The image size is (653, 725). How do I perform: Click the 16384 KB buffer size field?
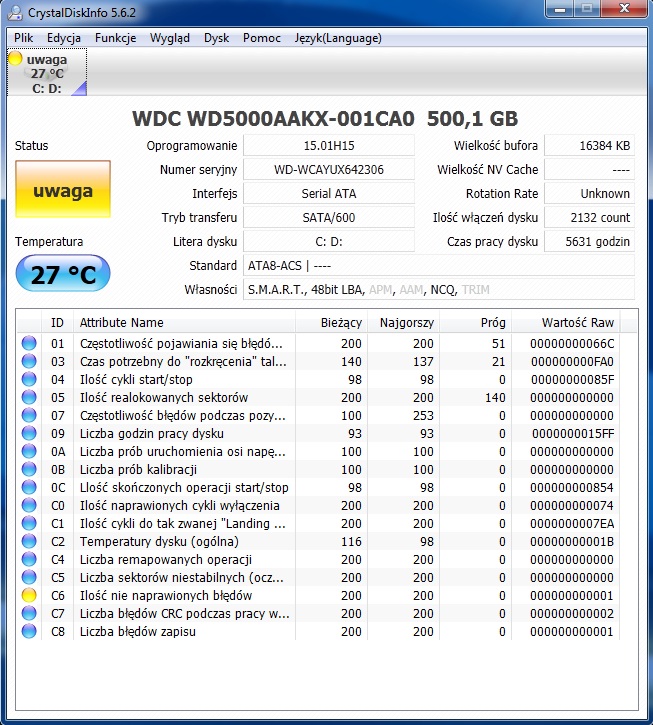tap(590, 146)
